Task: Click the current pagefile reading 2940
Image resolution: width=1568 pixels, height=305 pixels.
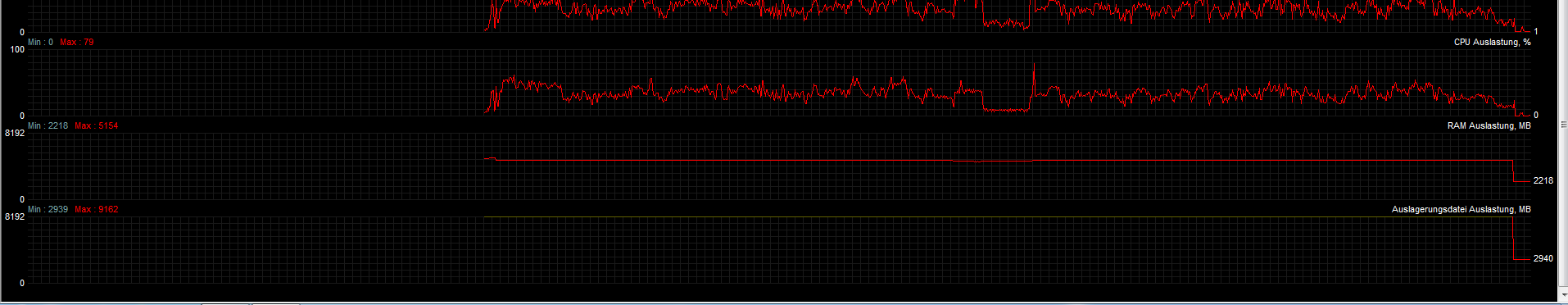Action: [1543, 258]
